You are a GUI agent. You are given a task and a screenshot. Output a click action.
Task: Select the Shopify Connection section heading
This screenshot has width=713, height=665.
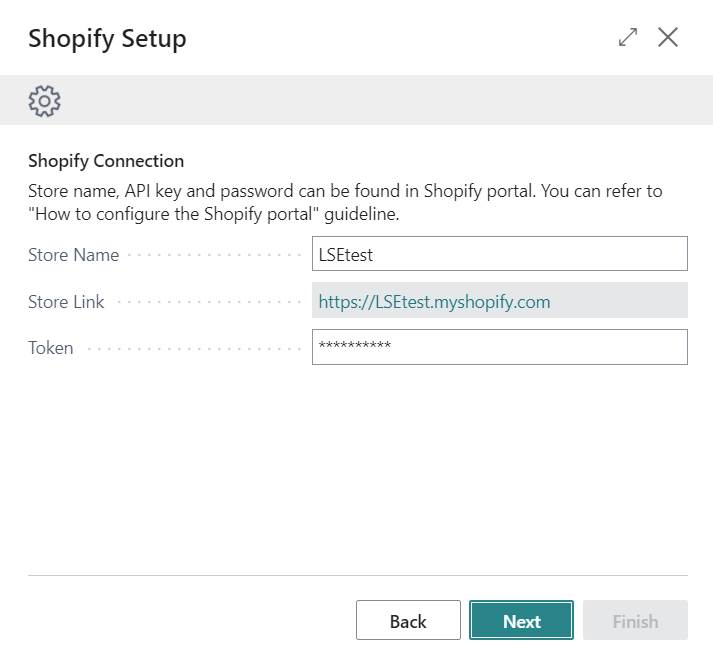point(106,161)
